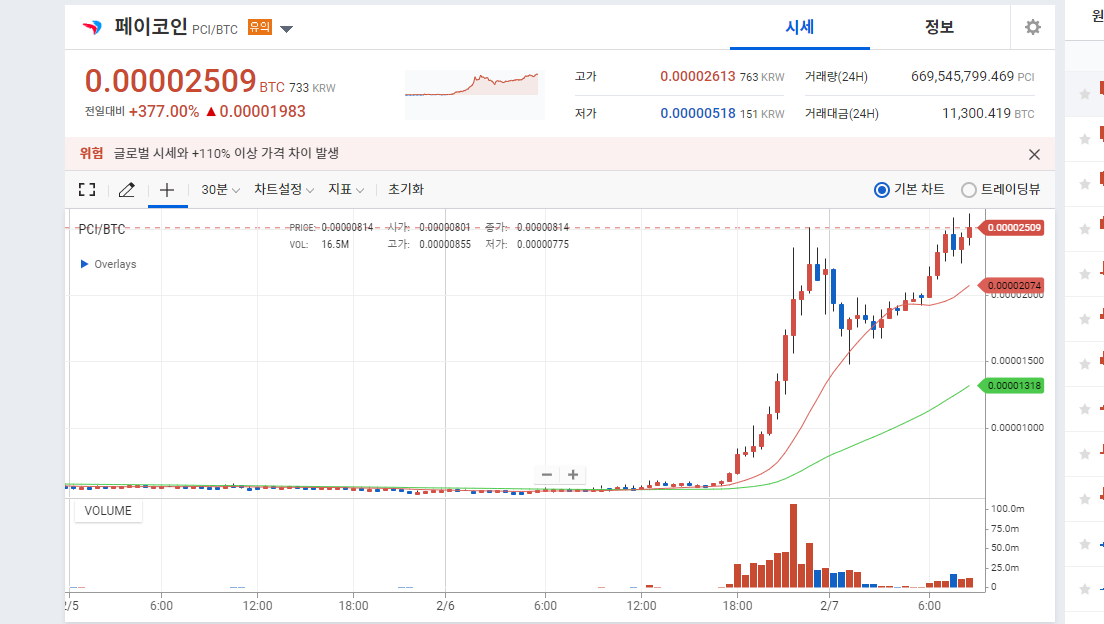Image resolution: width=1104 pixels, height=624 pixels.
Task: Open the 30분 interval dropdown
Action: tap(220, 189)
